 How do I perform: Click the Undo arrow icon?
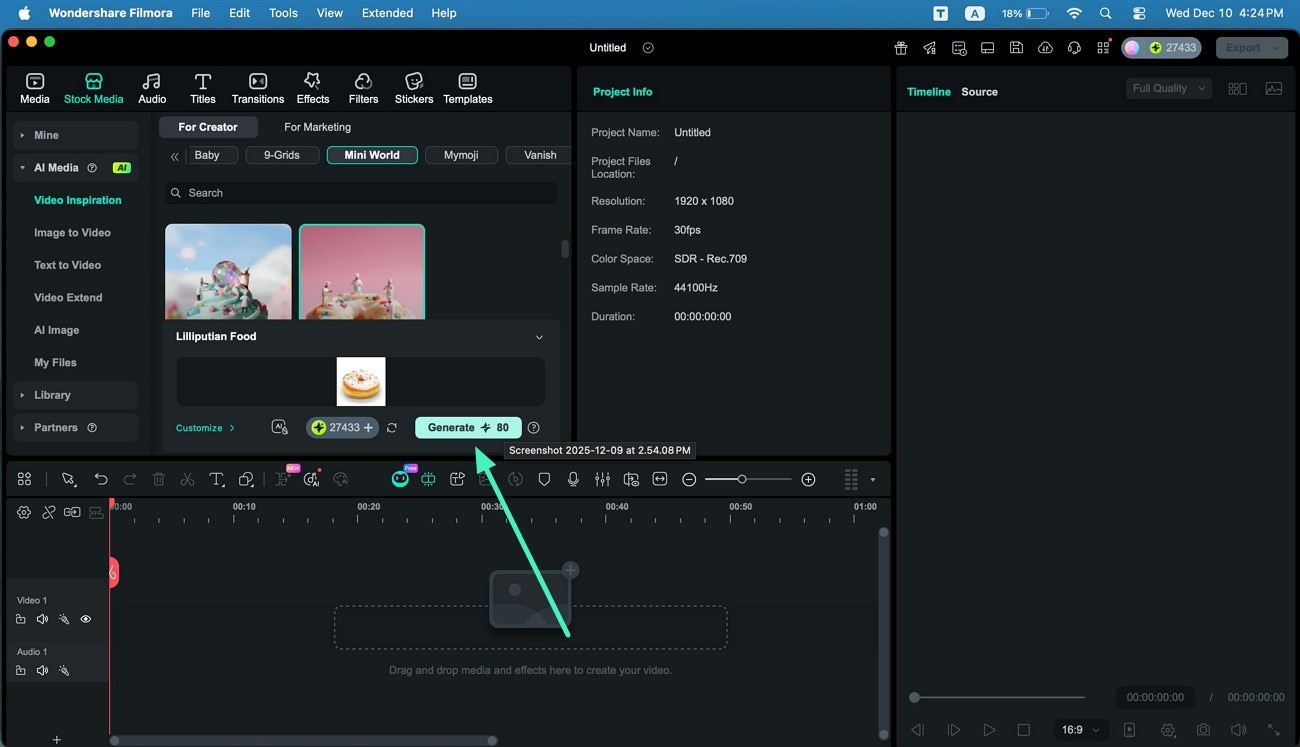click(x=100, y=479)
